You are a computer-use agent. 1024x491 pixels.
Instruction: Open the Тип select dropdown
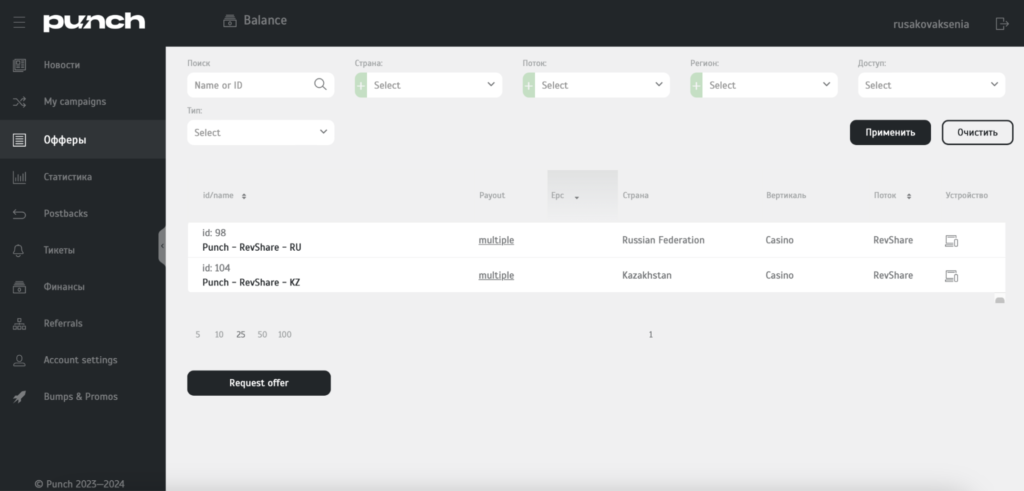click(261, 133)
